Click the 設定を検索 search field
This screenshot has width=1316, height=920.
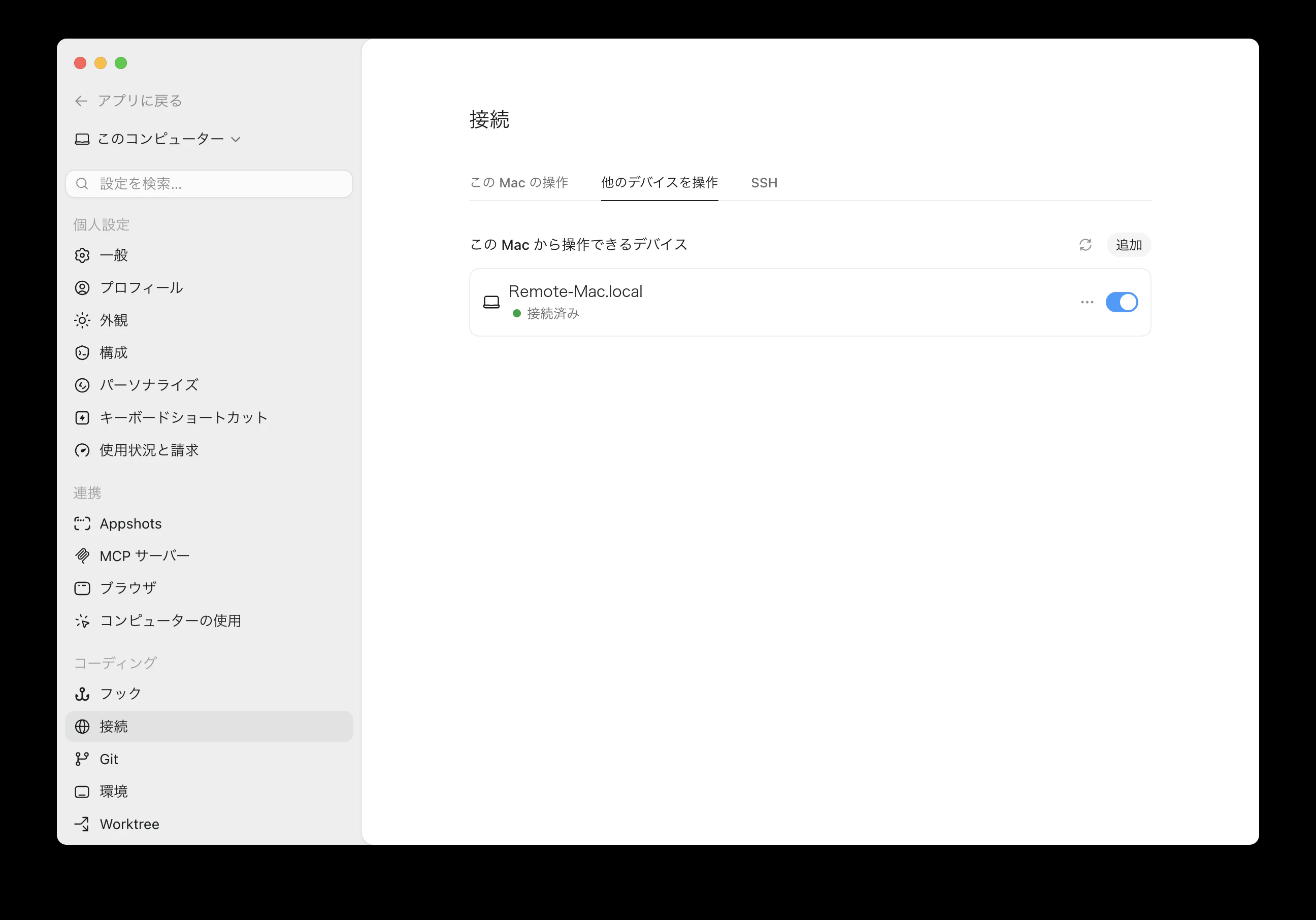point(209,183)
